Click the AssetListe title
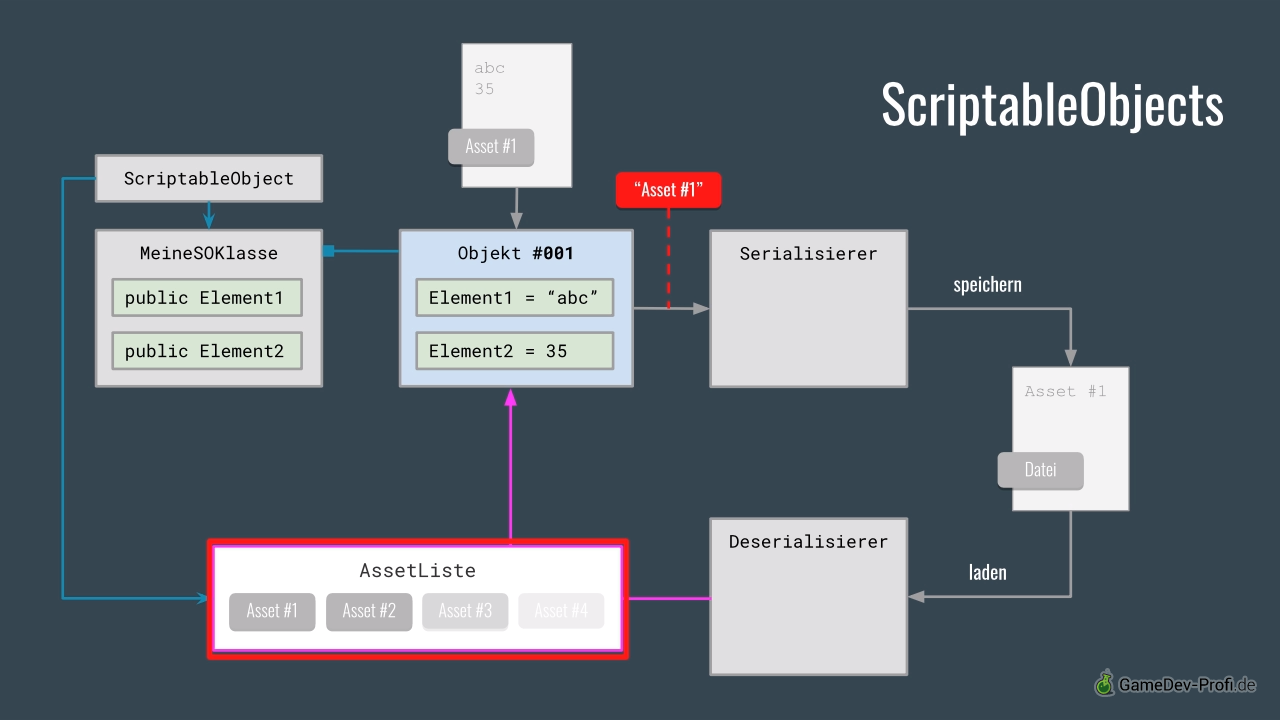Viewport: 1280px width, 720px height. coord(417,571)
